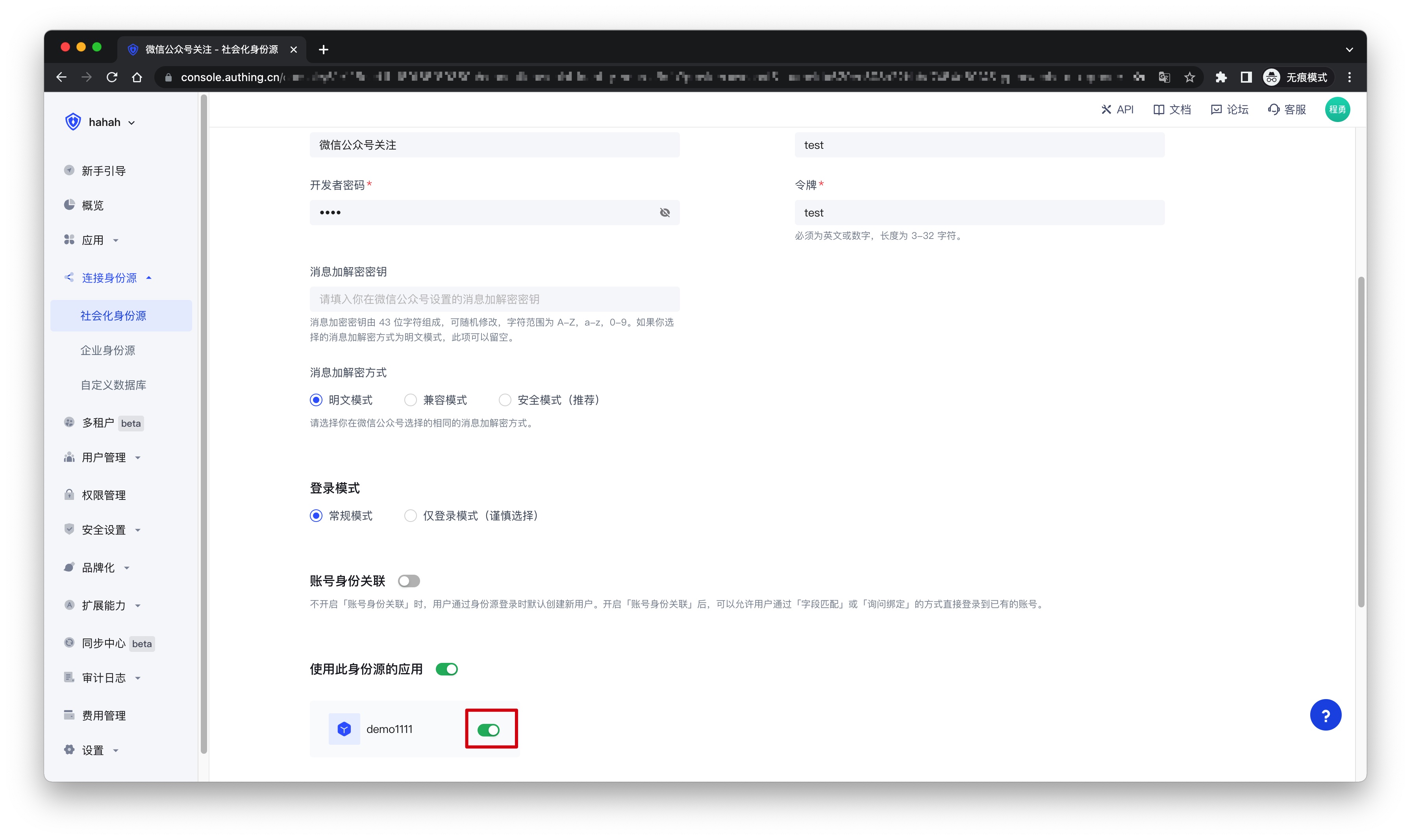The image size is (1411, 840).
Task: Click the password visibility eye icon
Action: click(x=665, y=213)
